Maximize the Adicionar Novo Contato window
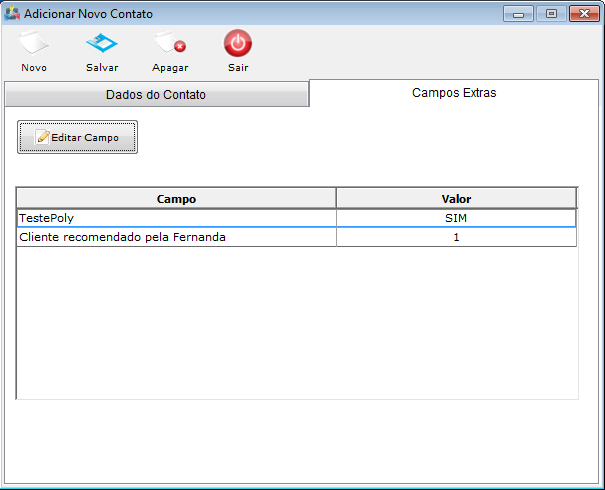This screenshot has width=605, height=490. point(550,13)
